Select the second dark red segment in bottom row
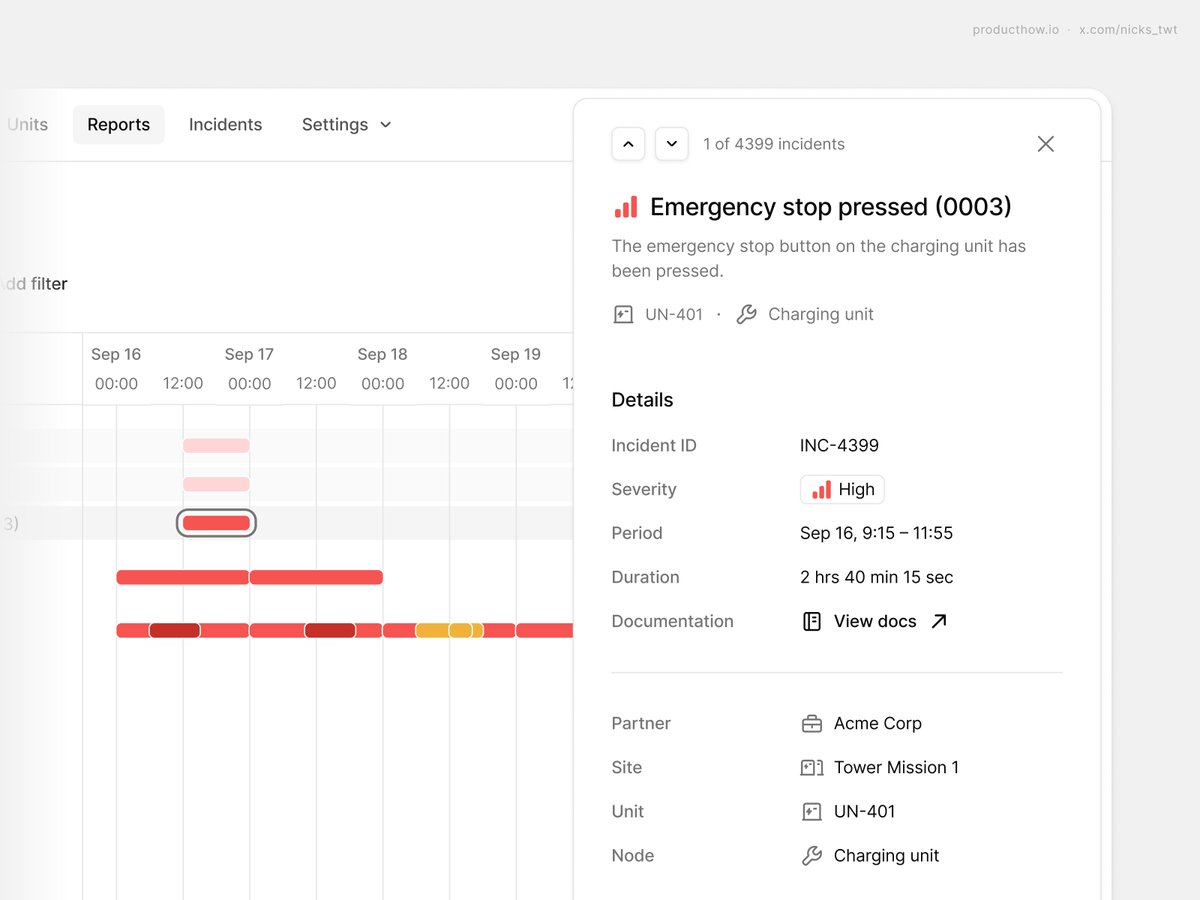 [x=330, y=630]
